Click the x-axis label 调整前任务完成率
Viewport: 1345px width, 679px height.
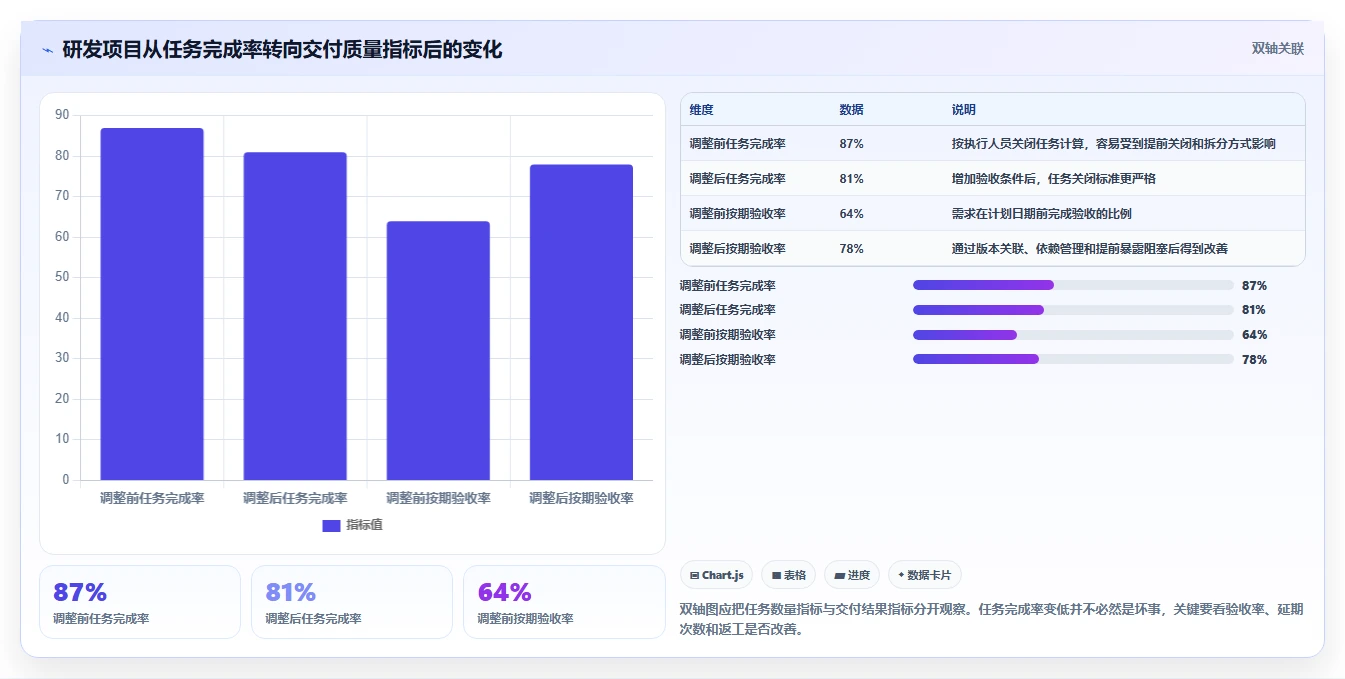coord(152,498)
